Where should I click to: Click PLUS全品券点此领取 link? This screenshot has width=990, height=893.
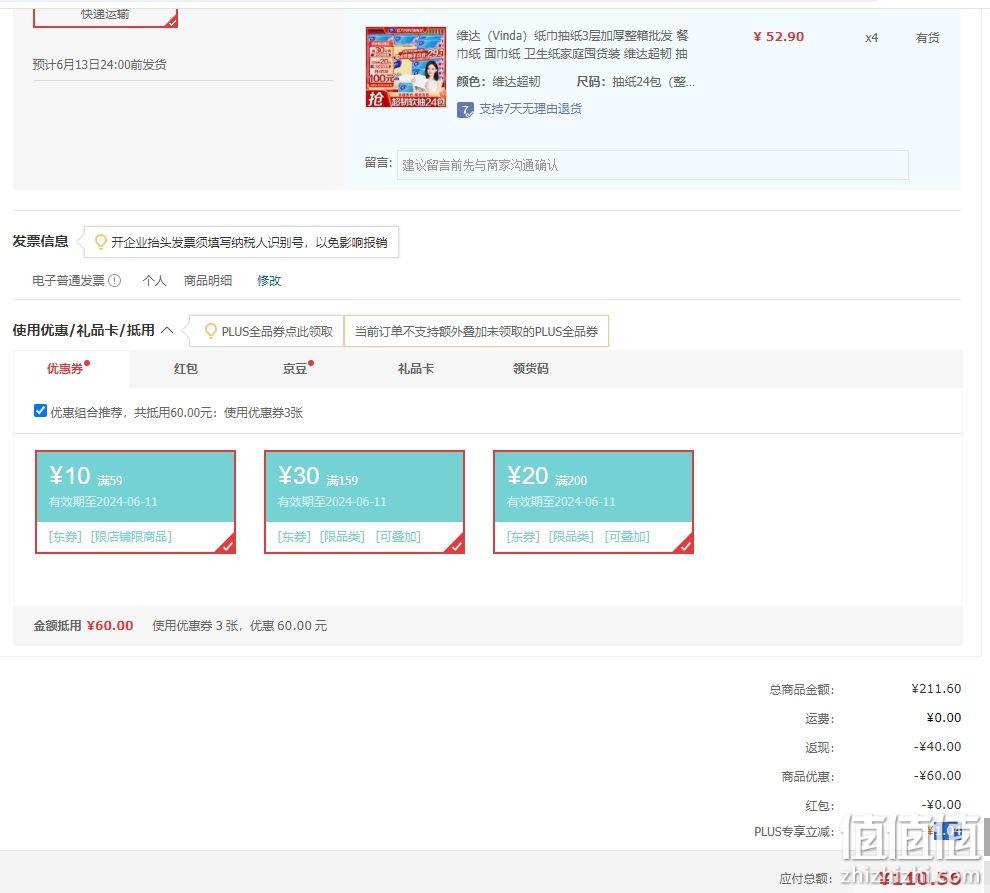pyautogui.click(x=277, y=331)
